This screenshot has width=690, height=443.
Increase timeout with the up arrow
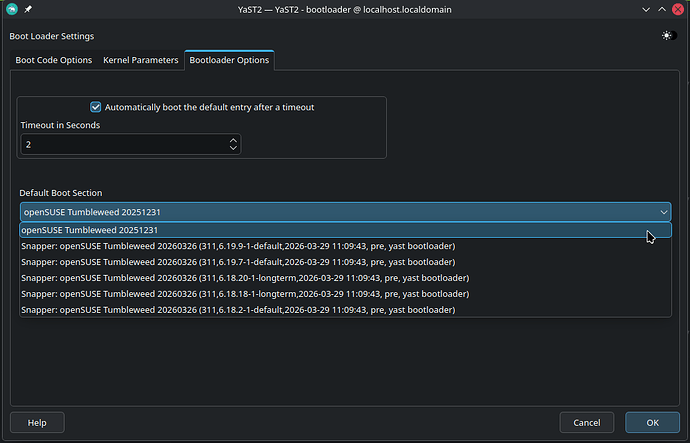pyautogui.click(x=233, y=140)
